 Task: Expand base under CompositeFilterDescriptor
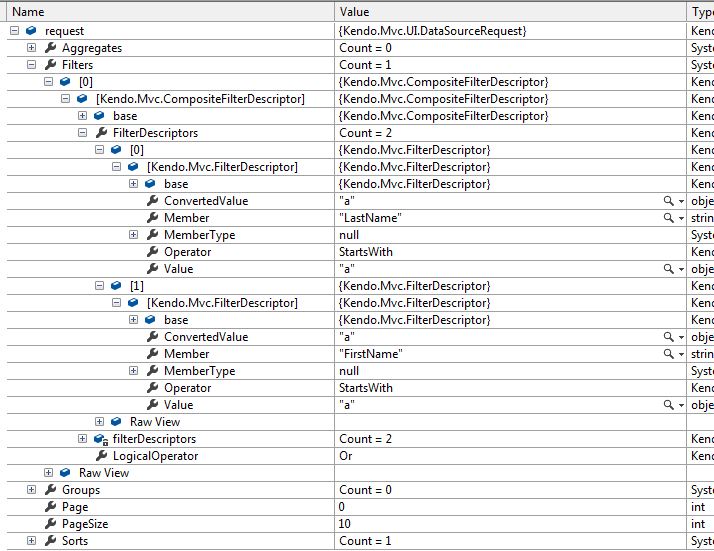point(82,116)
